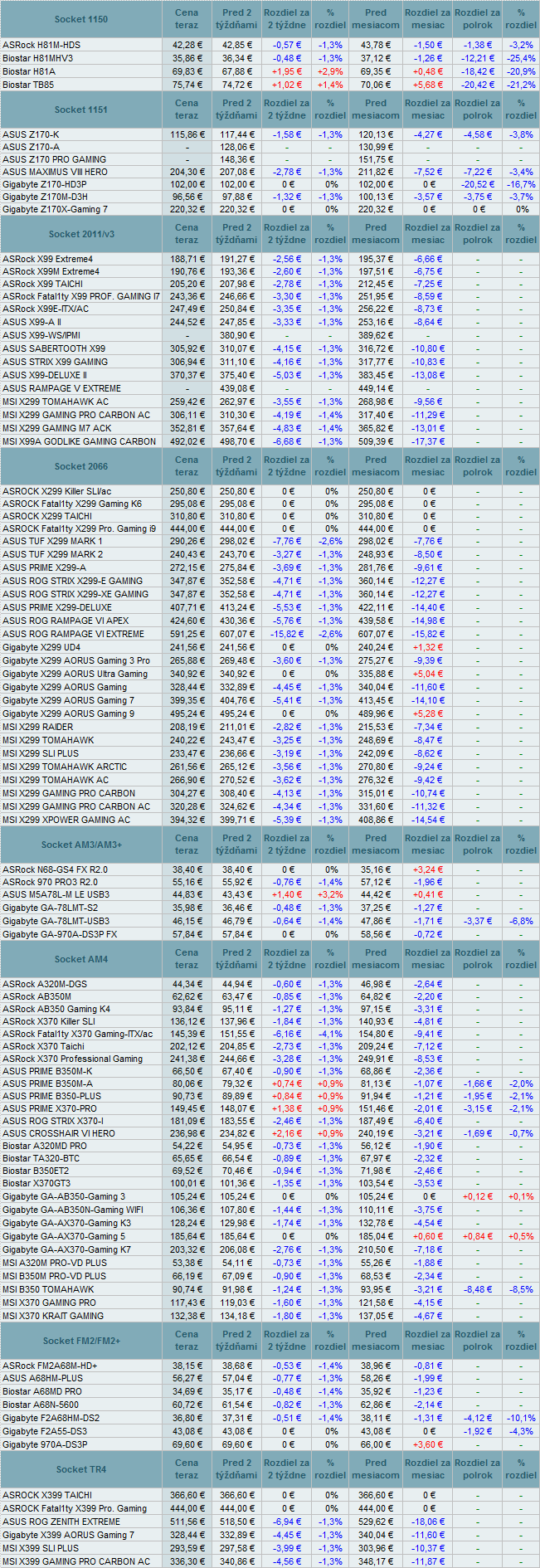This screenshot has width=540, height=1568.
Task: Click the 492,02 € current price
Action: pyautogui.click(x=187, y=441)
